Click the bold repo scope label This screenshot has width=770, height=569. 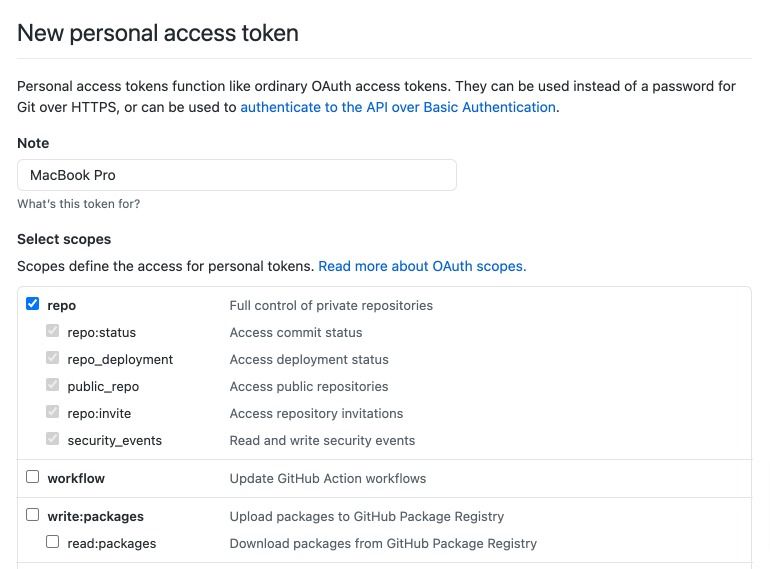tap(62, 306)
